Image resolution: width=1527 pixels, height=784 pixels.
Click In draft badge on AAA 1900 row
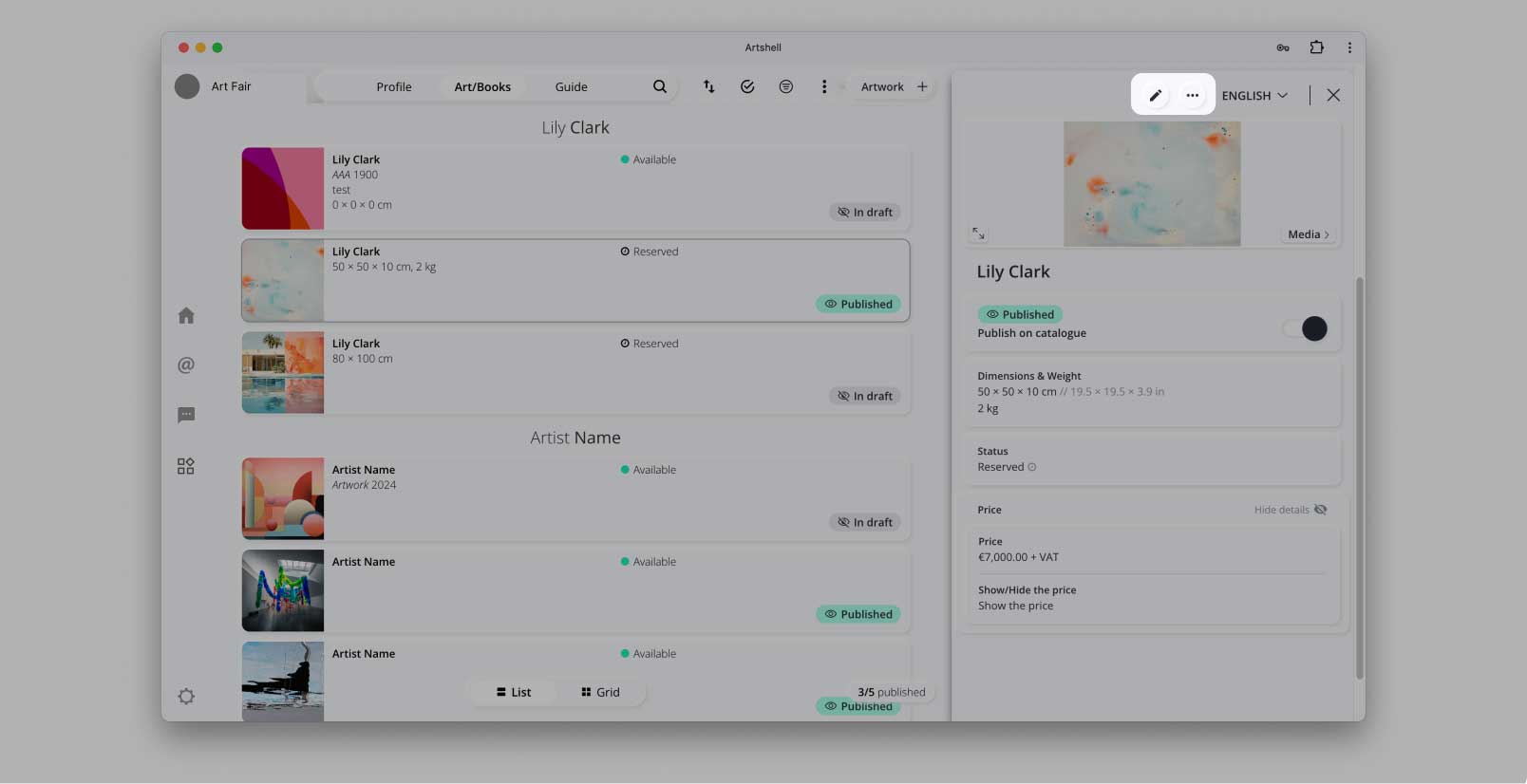(865, 212)
